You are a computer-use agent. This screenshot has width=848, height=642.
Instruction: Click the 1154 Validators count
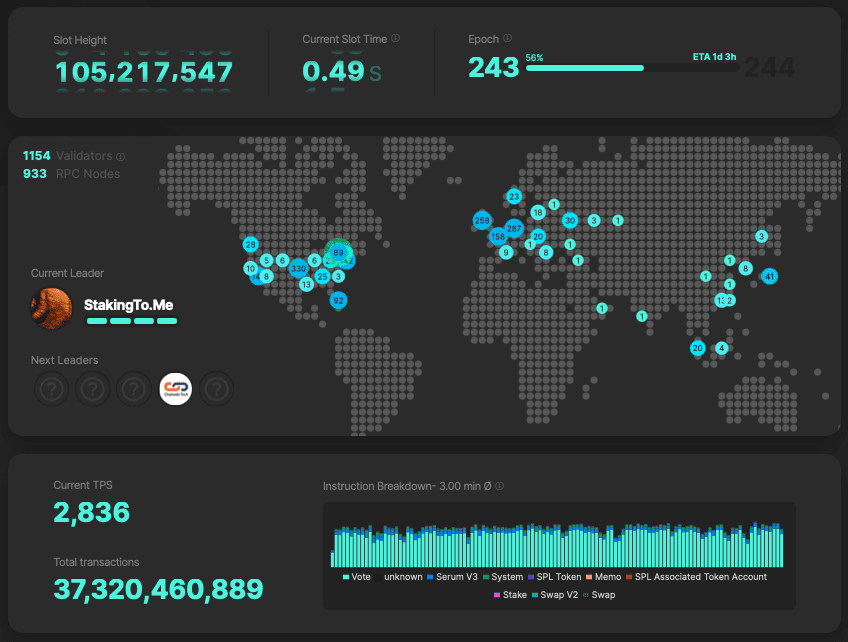[37, 156]
